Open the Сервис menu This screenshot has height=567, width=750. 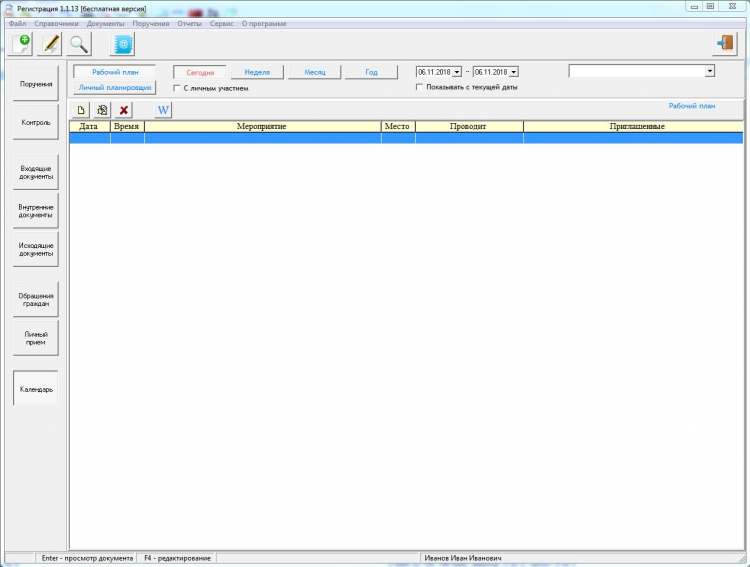pos(222,23)
